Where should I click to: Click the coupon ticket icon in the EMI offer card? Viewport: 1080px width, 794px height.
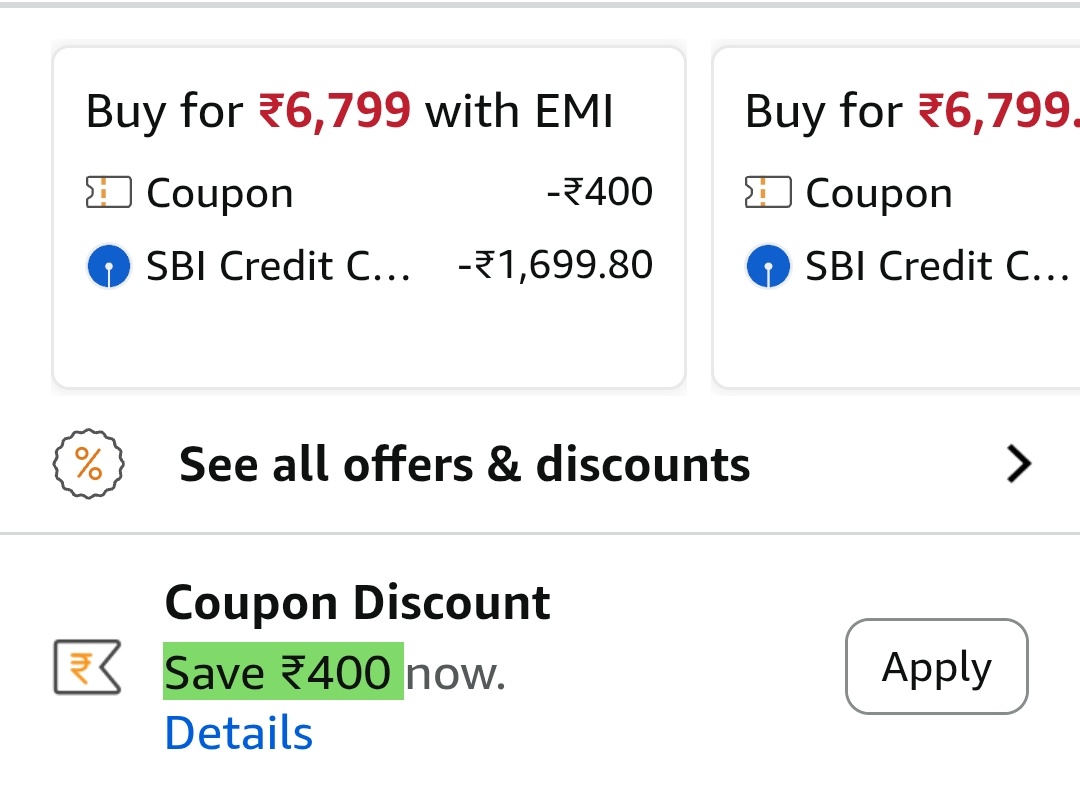pos(108,193)
